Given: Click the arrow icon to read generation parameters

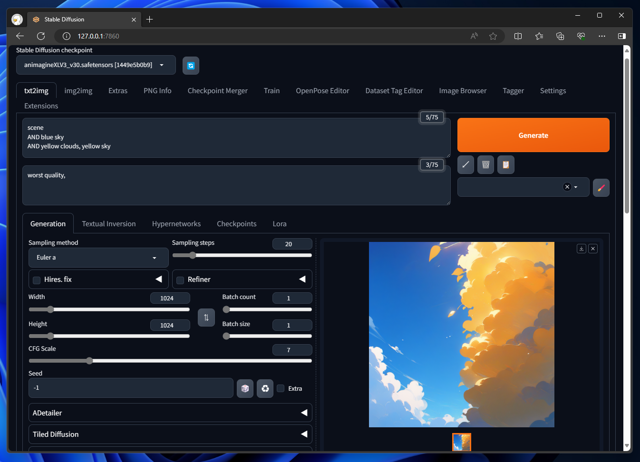Looking at the screenshot, I should (465, 165).
